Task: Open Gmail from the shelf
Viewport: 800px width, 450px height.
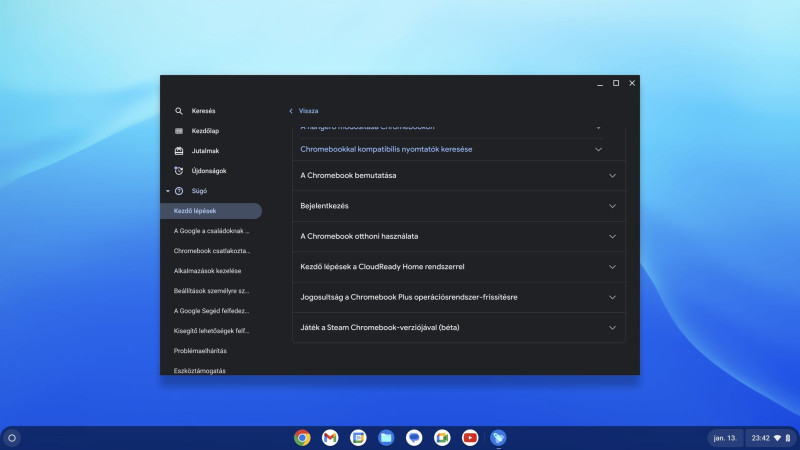Action: coord(330,438)
